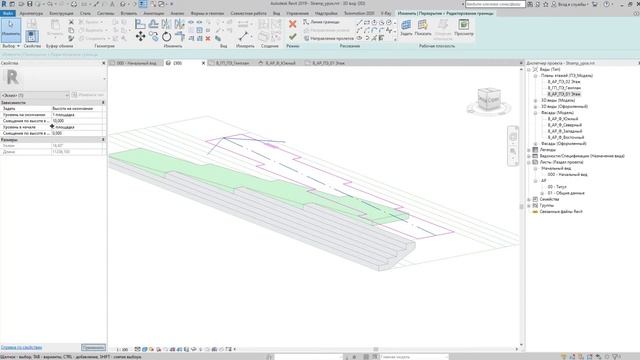
Task: Select the Copy tool next to Move
Action: coord(153,36)
